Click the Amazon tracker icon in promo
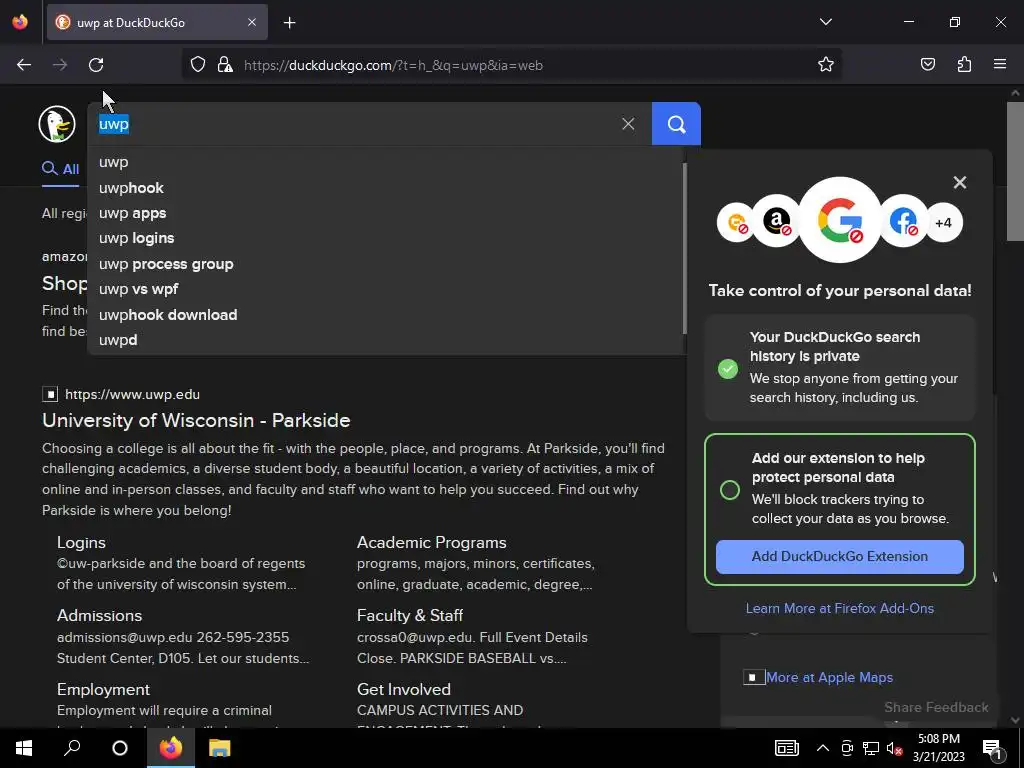The width and height of the screenshot is (1024, 768). 776,221
